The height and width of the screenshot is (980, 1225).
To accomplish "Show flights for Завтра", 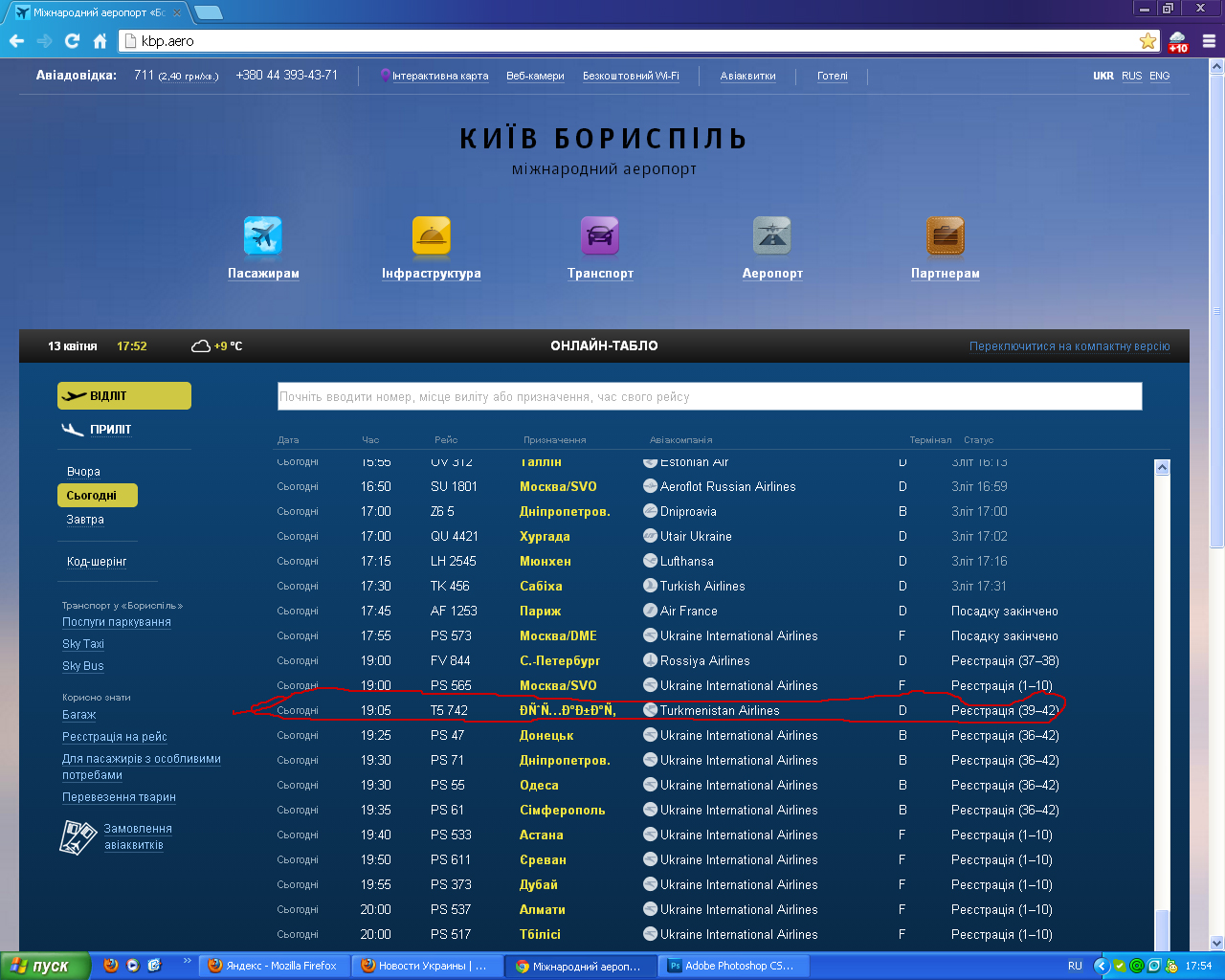I will [x=85, y=520].
